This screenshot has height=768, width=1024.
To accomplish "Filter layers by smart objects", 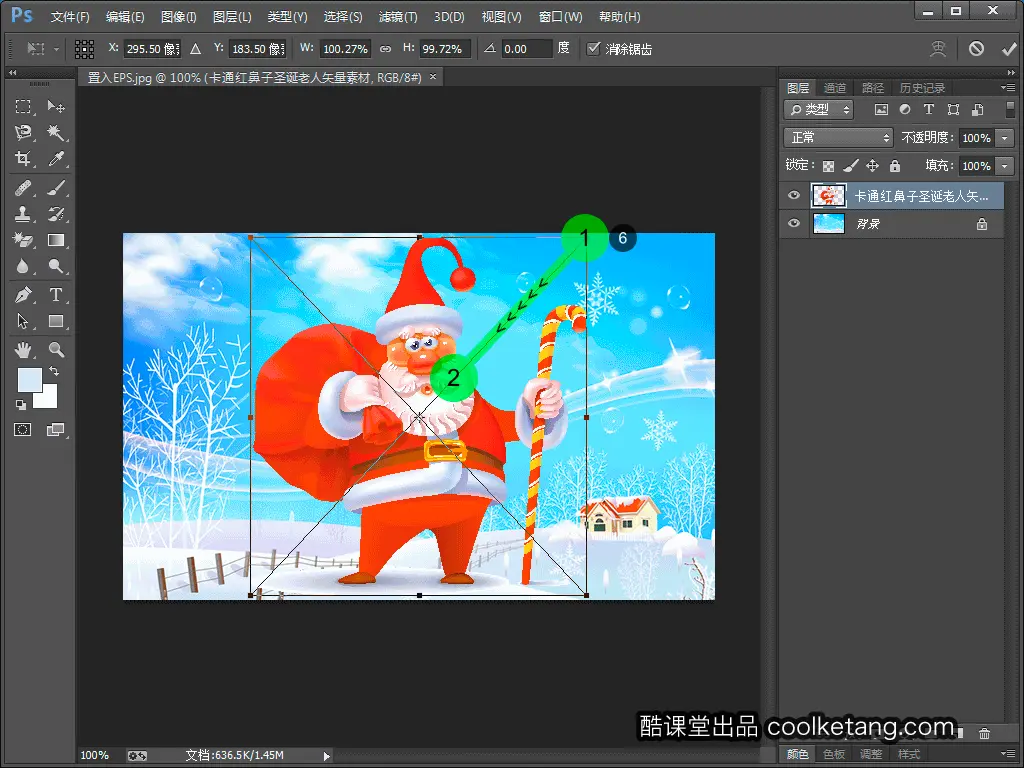I will [x=978, y=110].
